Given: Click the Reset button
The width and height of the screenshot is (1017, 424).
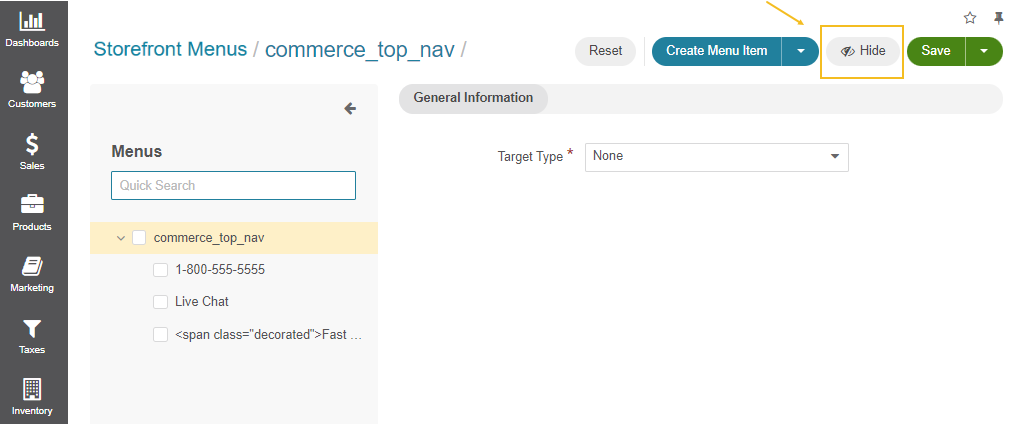Looking at the screenshot, I should [605, 51].
